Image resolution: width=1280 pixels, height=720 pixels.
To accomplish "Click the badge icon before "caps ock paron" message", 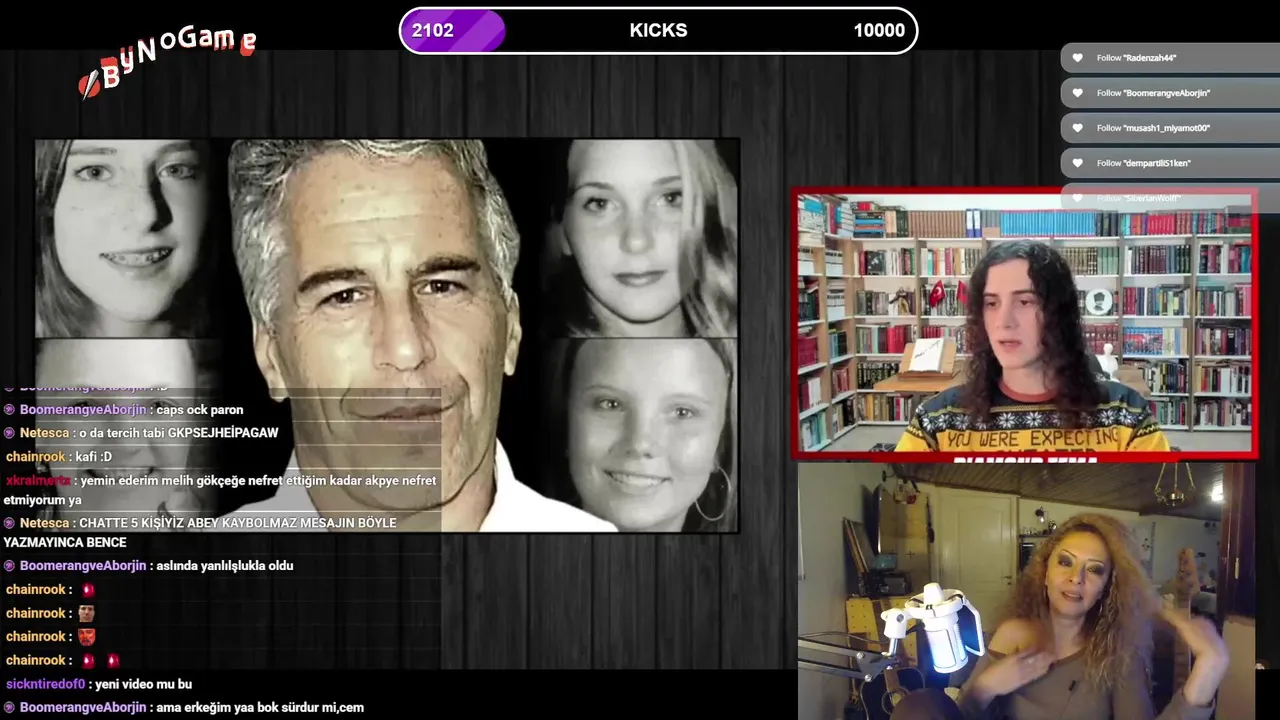I will tap(10, 410).
